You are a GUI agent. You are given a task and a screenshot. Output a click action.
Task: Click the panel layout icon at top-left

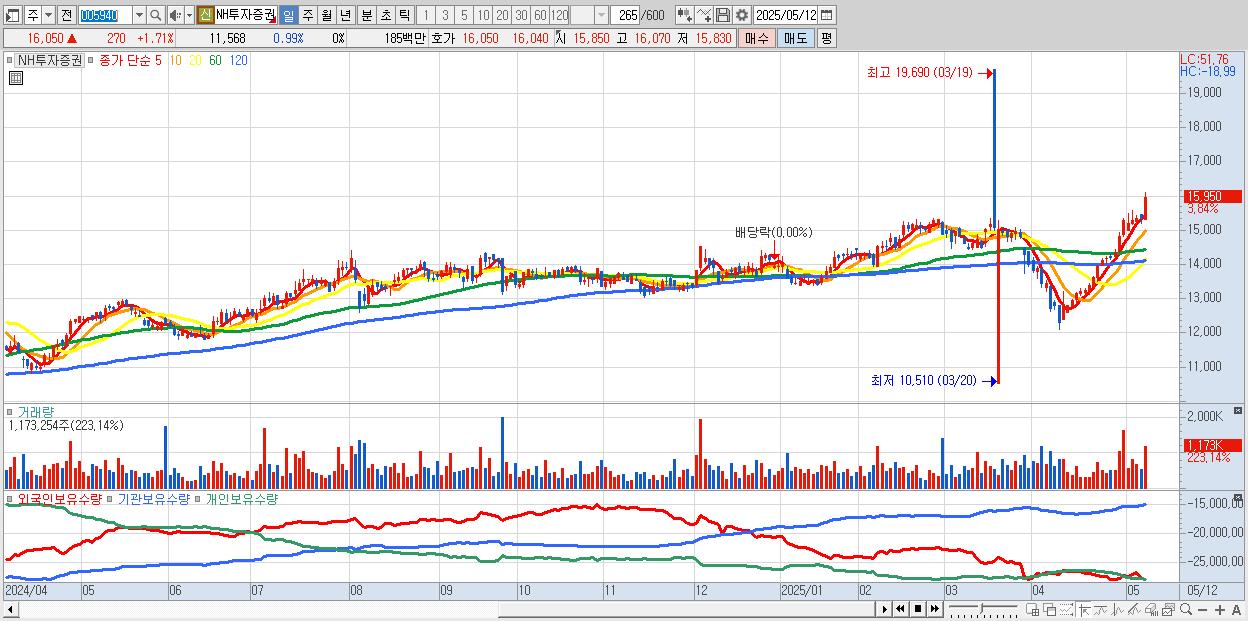tap(13, 15)
